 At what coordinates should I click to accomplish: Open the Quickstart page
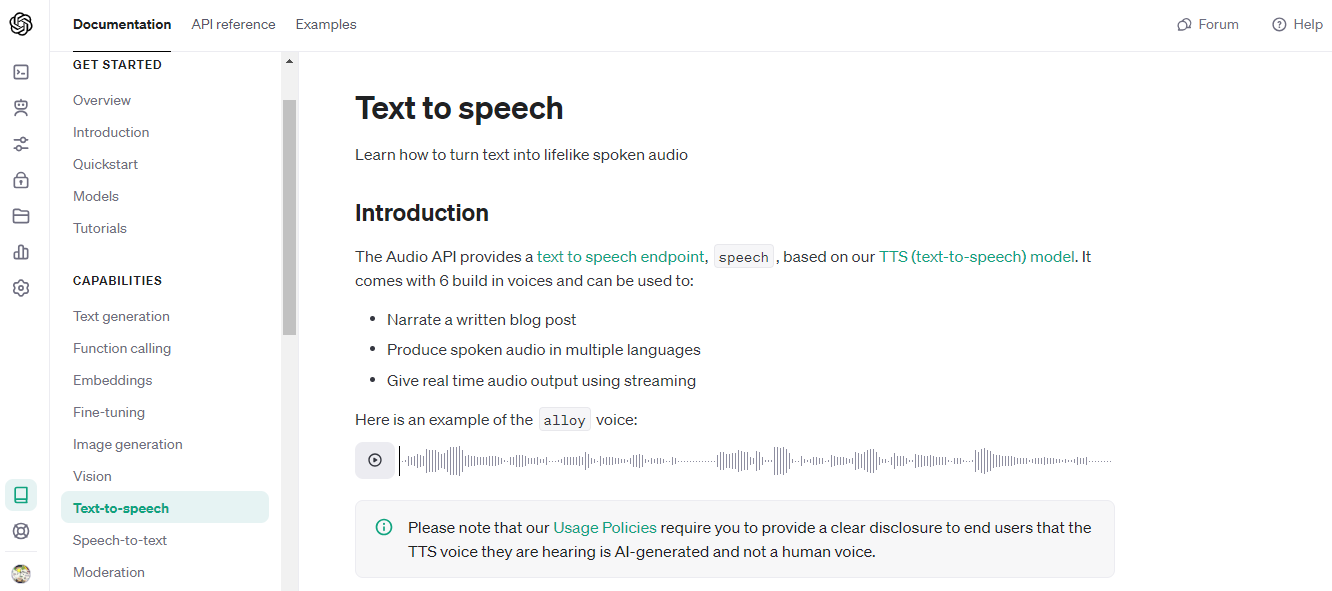(x=105, y=164)
